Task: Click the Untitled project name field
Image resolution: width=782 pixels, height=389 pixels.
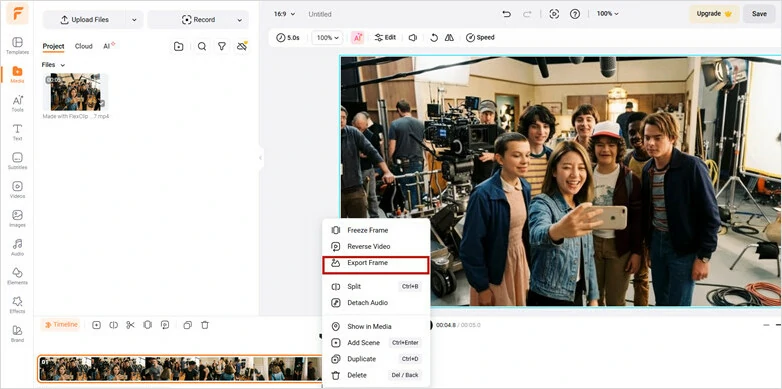Action: (x=320, y=14)
